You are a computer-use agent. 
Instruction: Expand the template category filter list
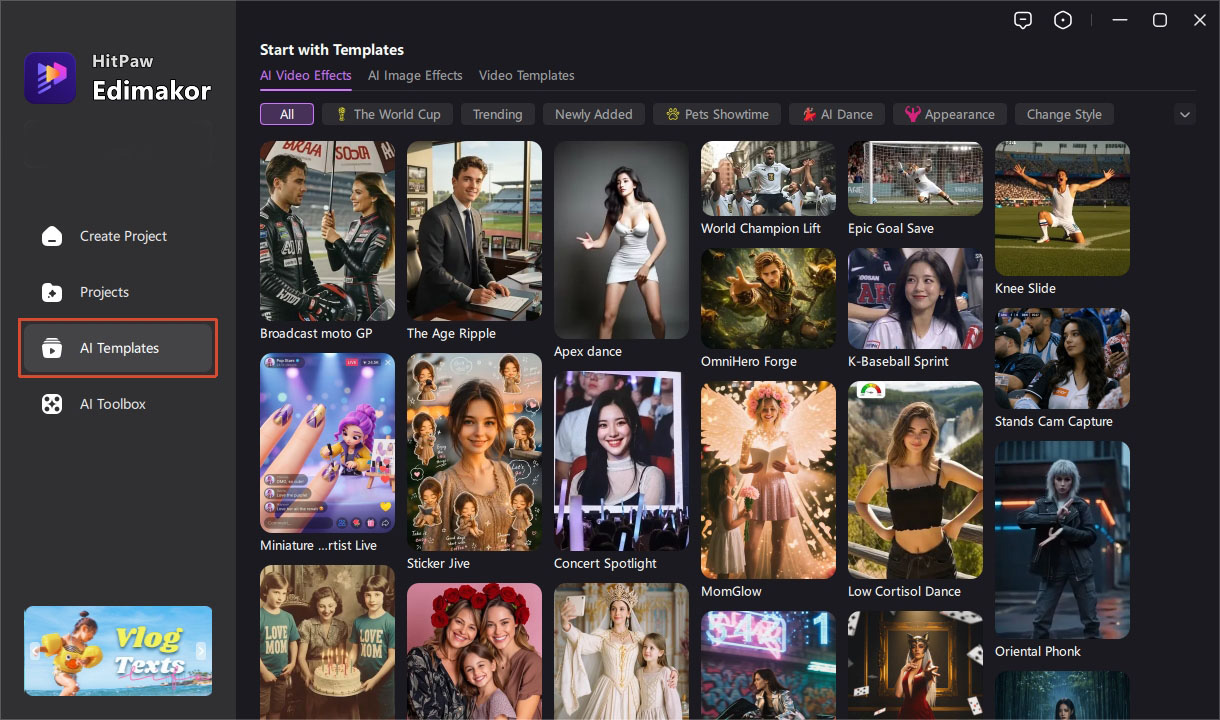[1185, 114]
